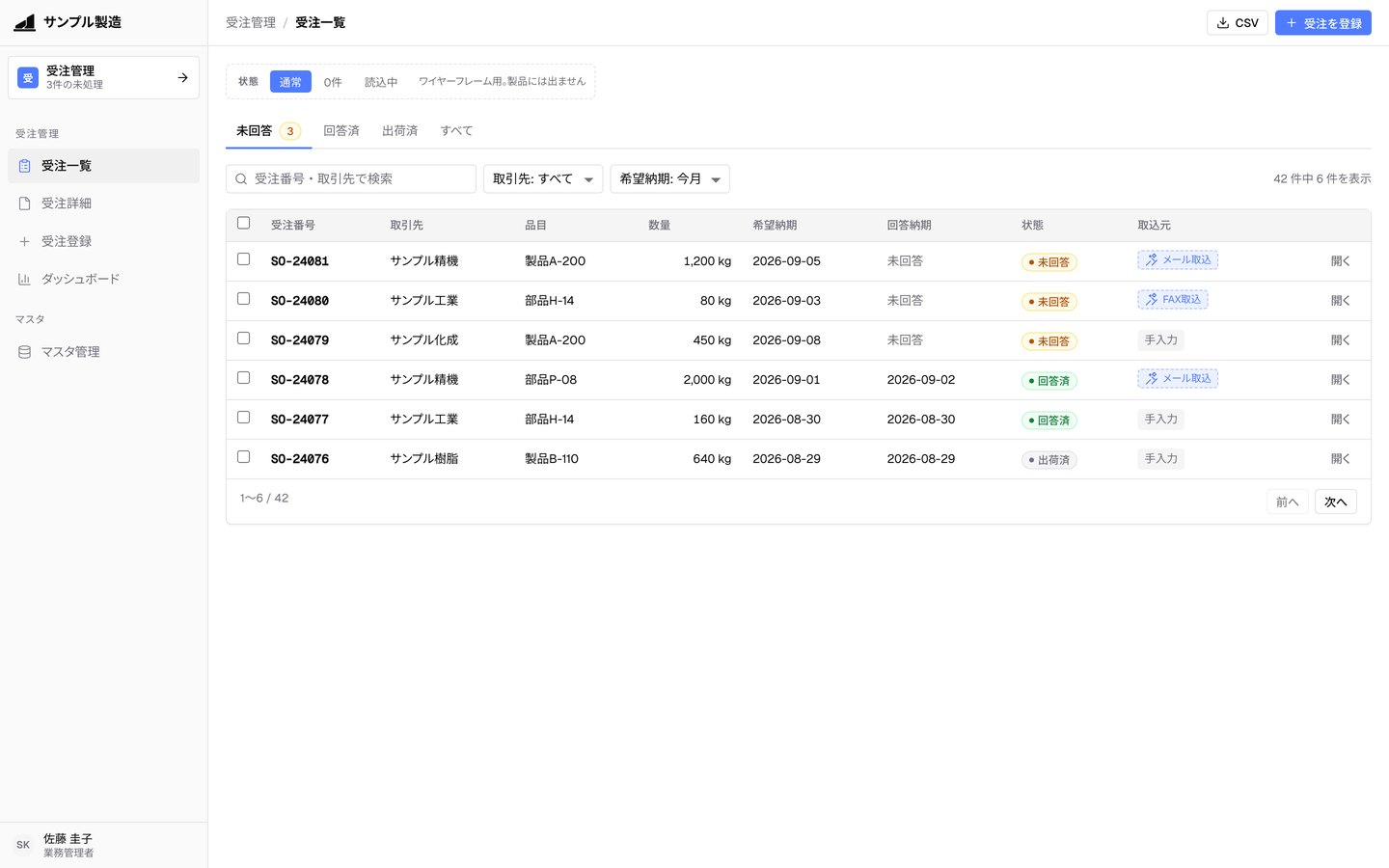
Task: Check the SO-24079 row checkbox
Action: 243,339
